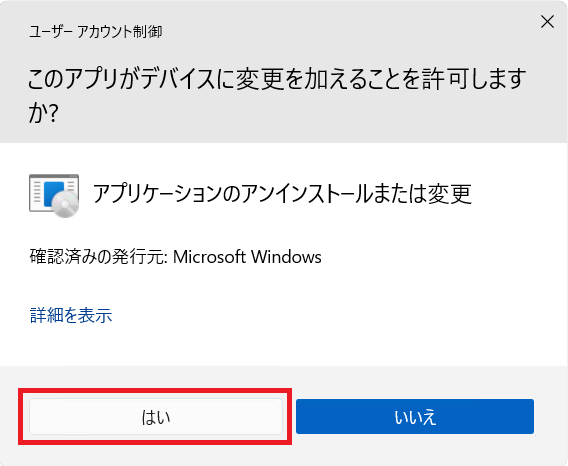The width and height of the screenshot is (568, 466).
Task: Expand details via the 詳細を表示 link
Action: point(71,315)
